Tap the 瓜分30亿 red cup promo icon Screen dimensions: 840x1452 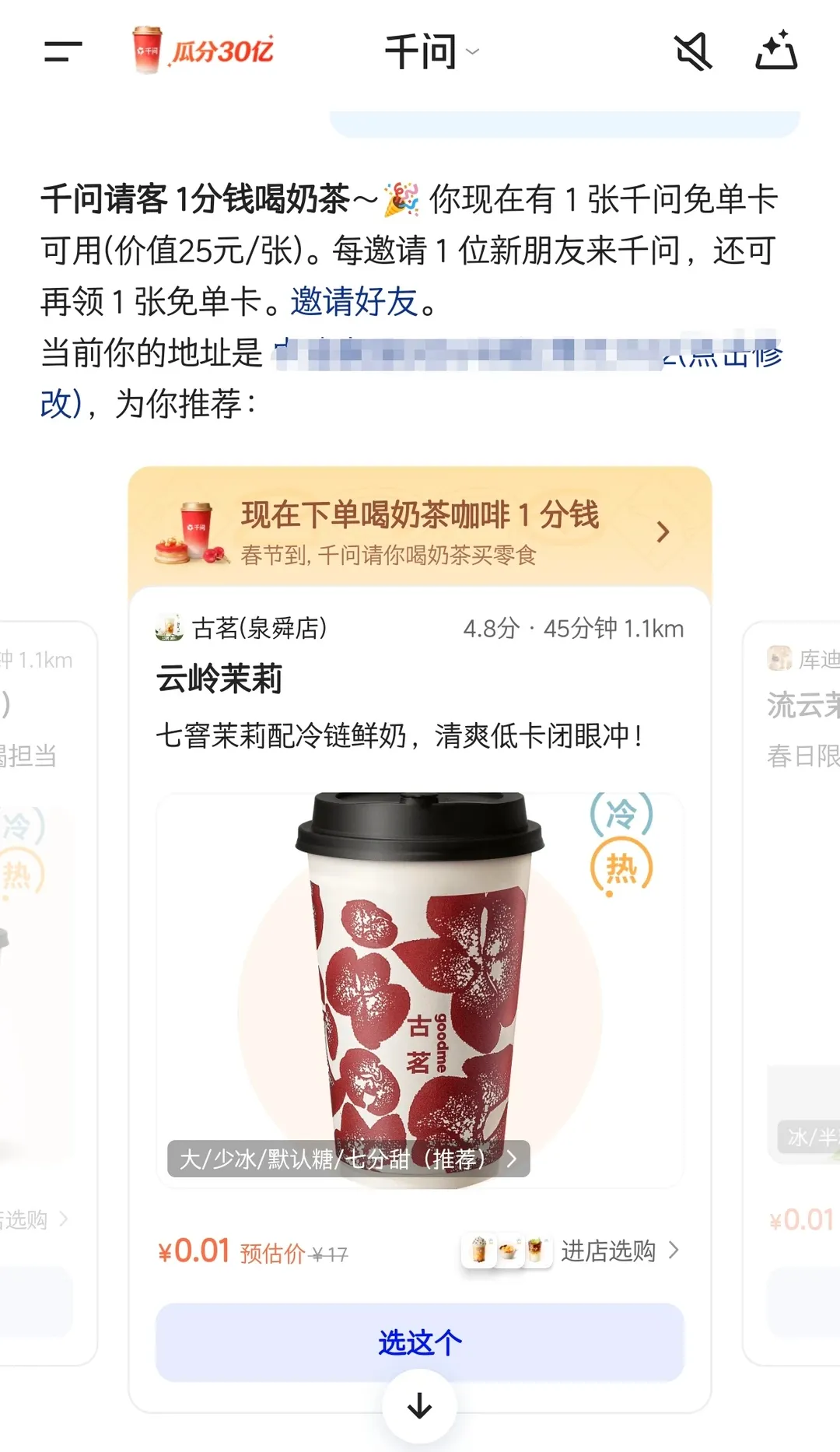tap(203, 51)
